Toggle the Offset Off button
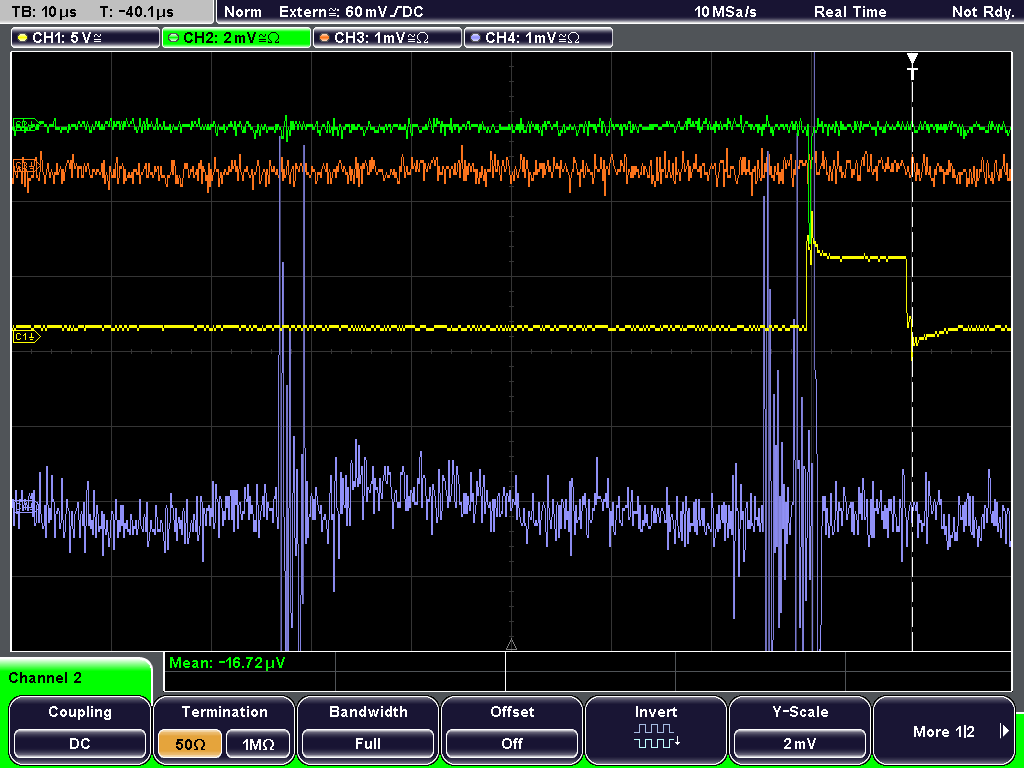The image size is (1024, 768). [512, 729]
